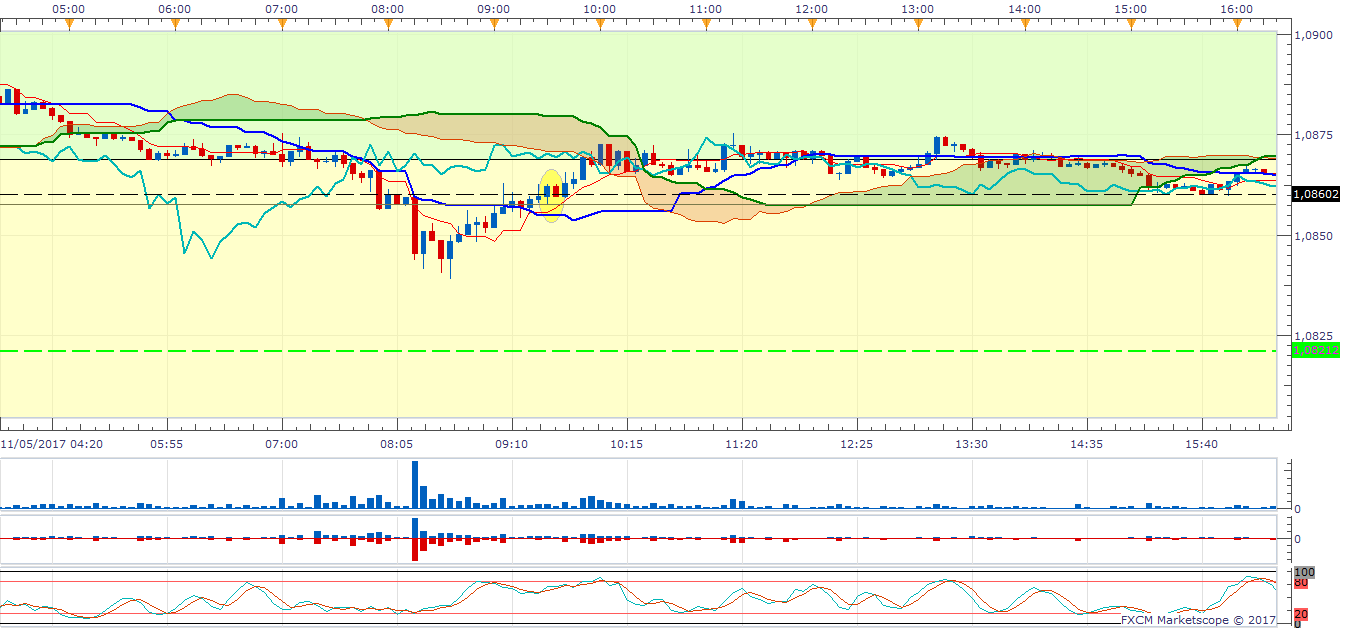Click the oscillator 80 level label
Image resolution: width=1349 pixels, height=628 pixels.
tap(1301, 582)
